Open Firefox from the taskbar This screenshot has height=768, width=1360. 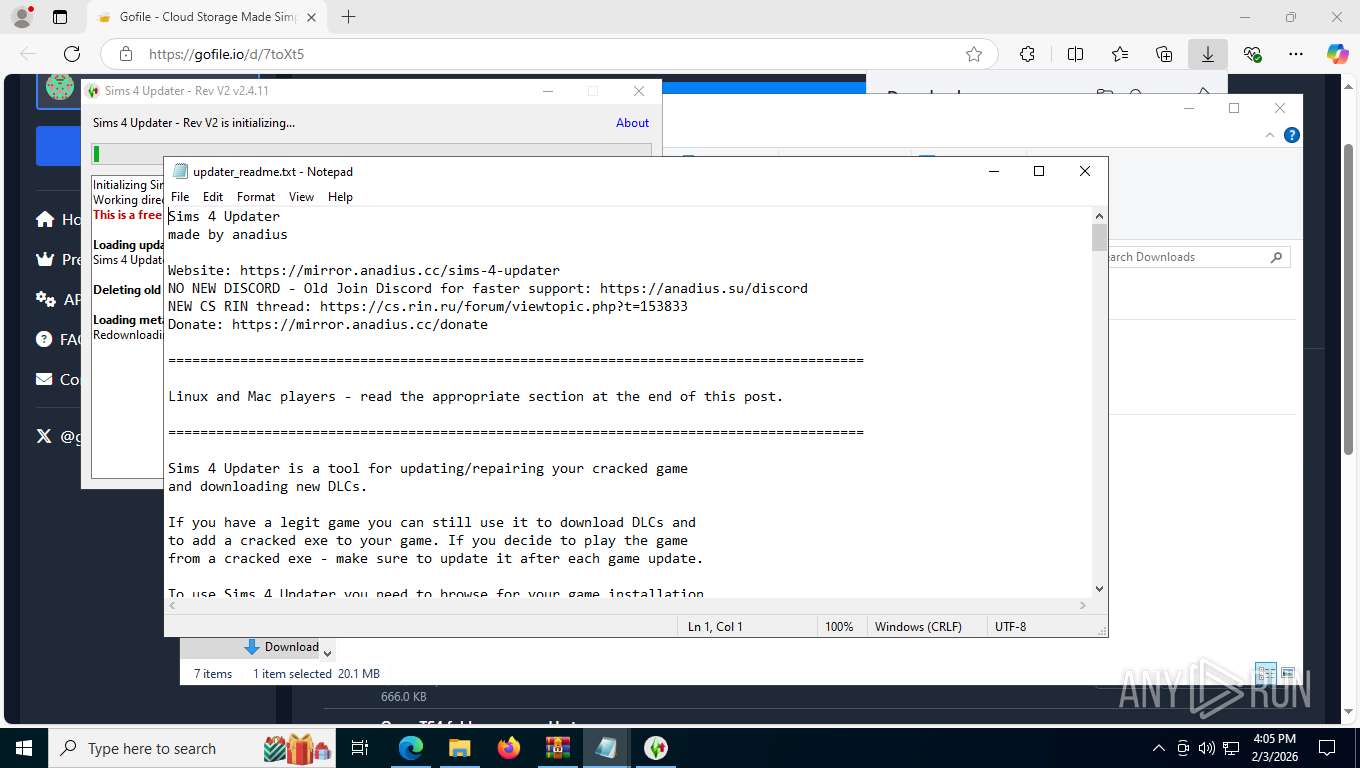coord(509,748)
